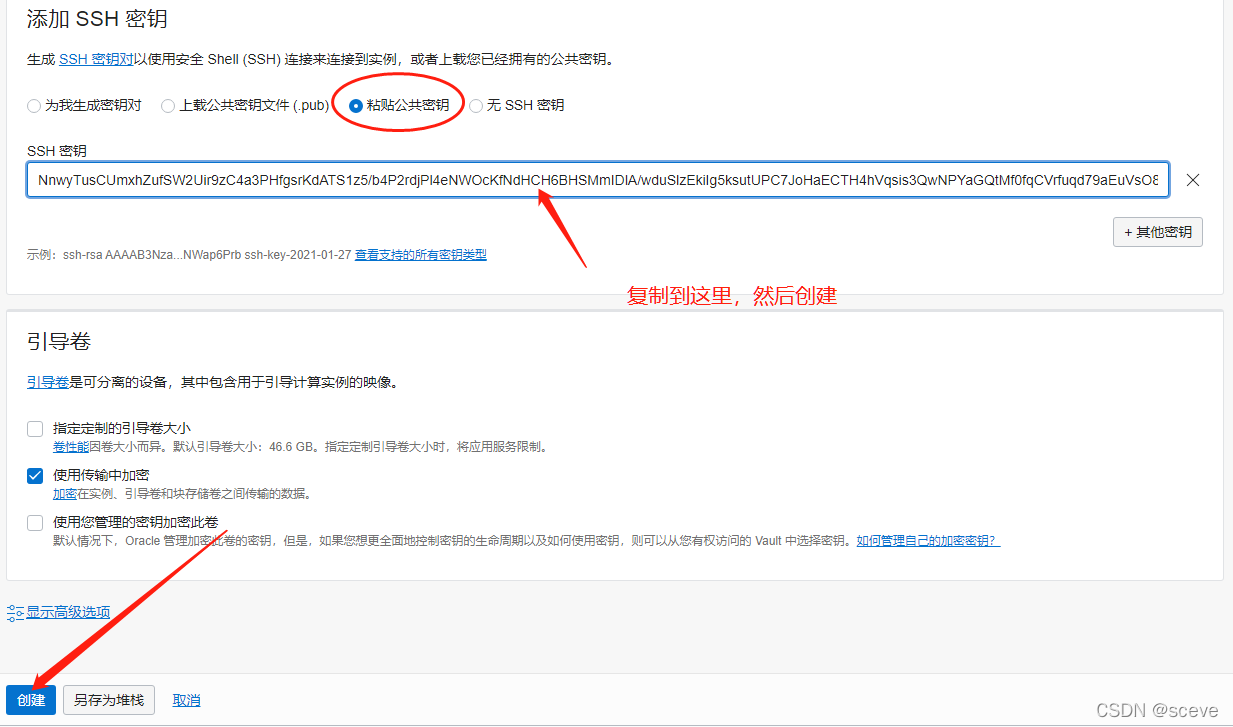Open 查看支持的所有密钥类型 link

421,255
